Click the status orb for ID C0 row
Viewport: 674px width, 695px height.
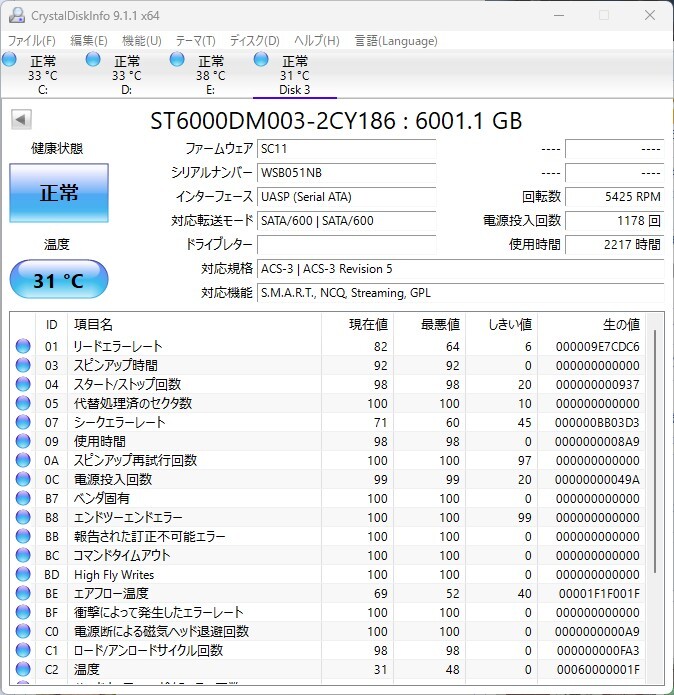[23, 632]
